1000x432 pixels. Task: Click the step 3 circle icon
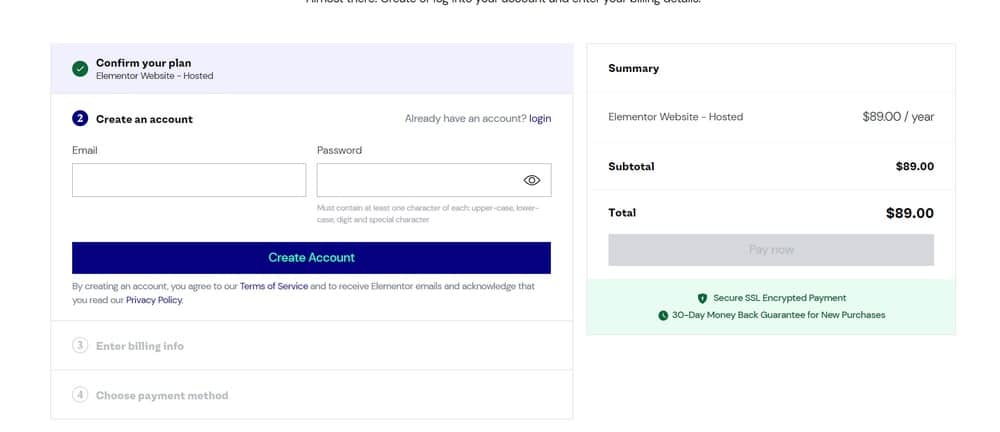[x=80, y=346]
